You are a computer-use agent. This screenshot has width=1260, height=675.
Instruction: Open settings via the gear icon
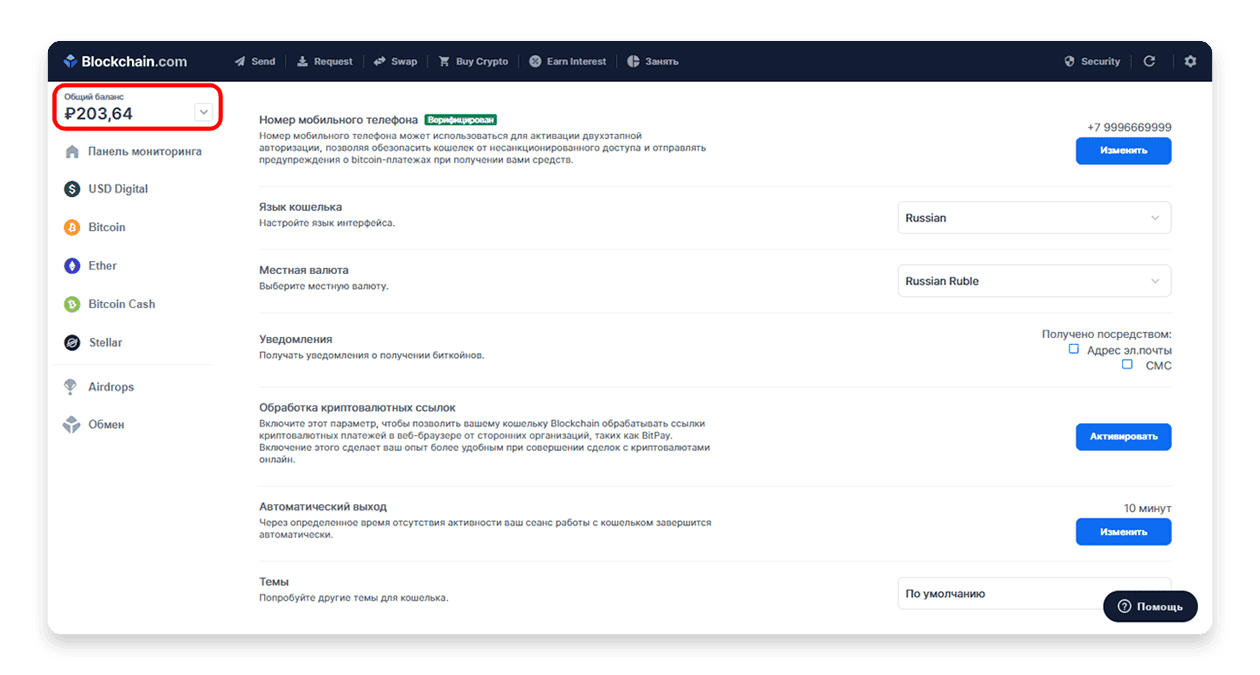point(1190,61)
